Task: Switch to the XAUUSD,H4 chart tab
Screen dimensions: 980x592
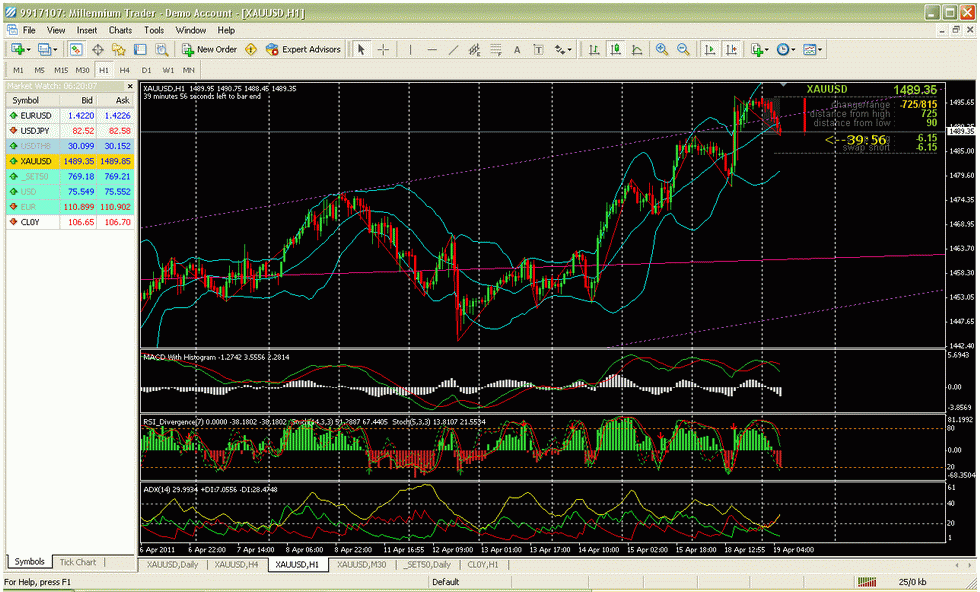Action: (x=236, y=564)
